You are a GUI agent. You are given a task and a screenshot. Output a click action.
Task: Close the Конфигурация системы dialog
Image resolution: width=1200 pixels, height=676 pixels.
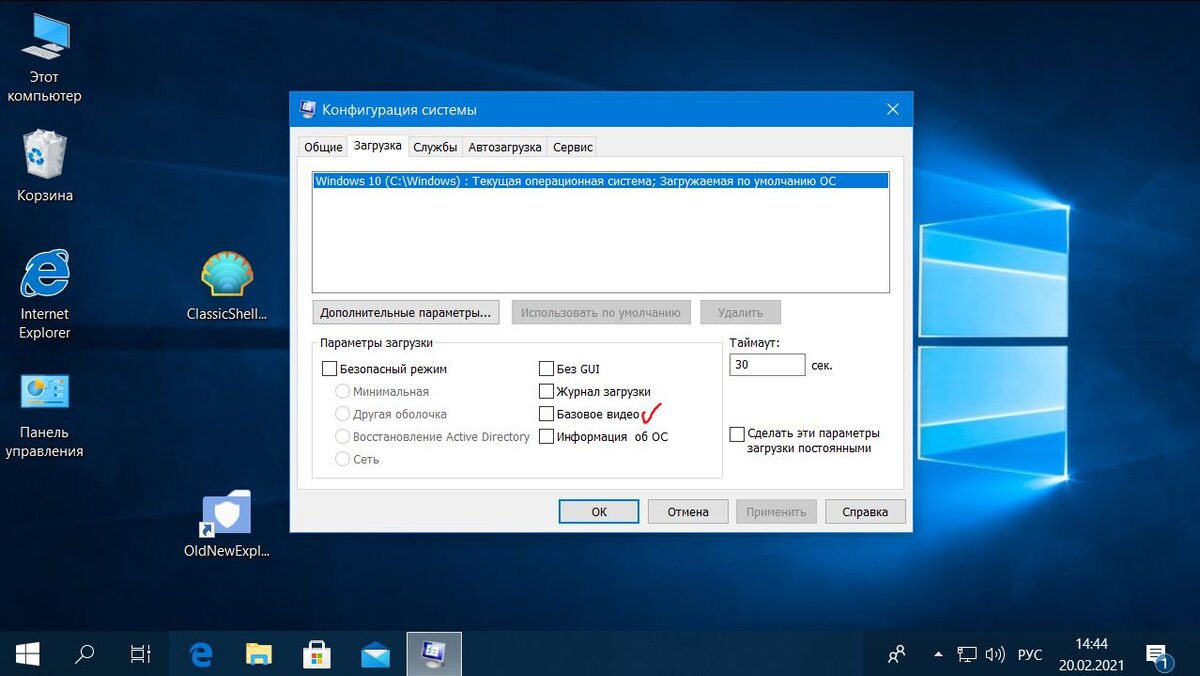point(891,109)
